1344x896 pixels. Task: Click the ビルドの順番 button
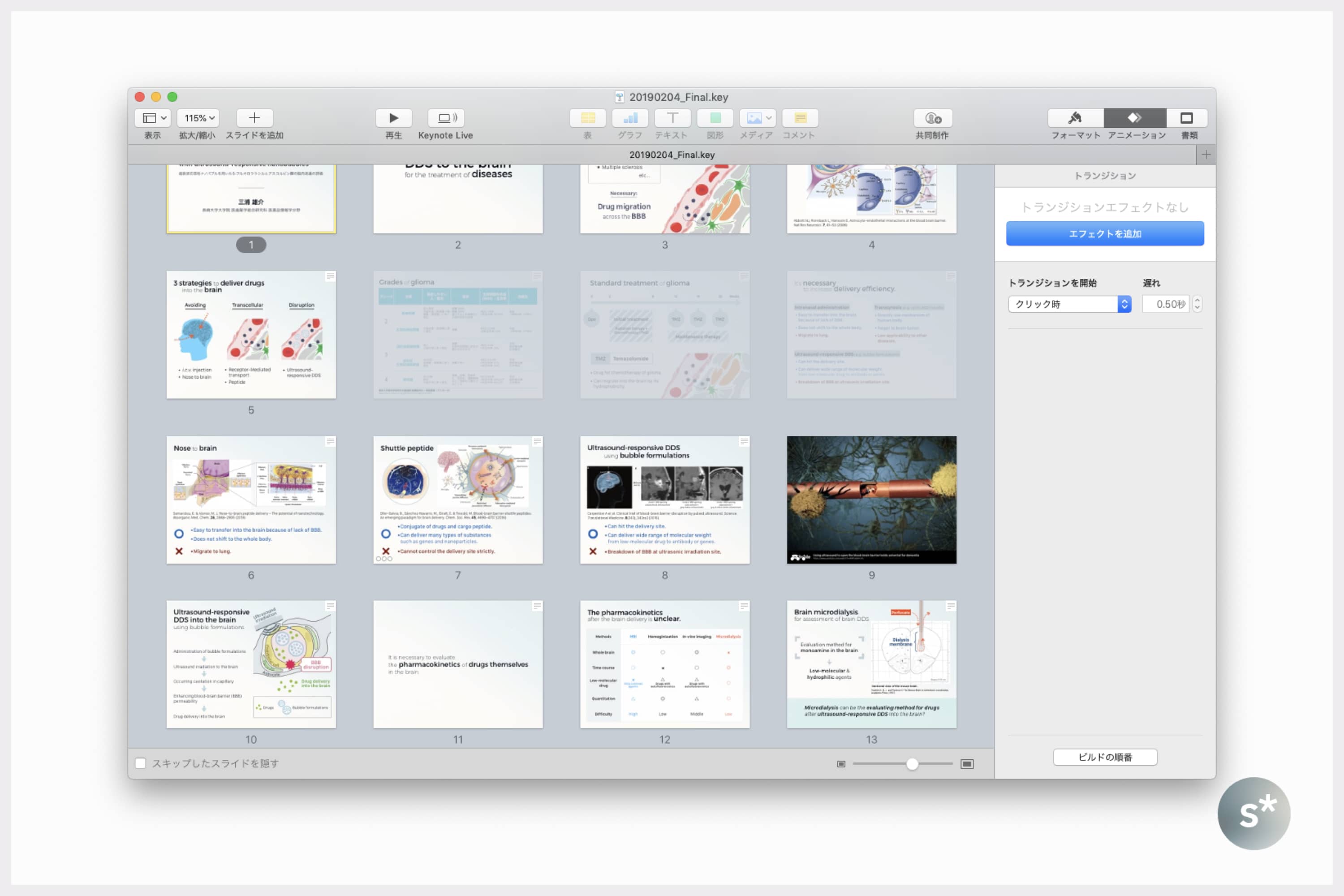point(1105,757)
